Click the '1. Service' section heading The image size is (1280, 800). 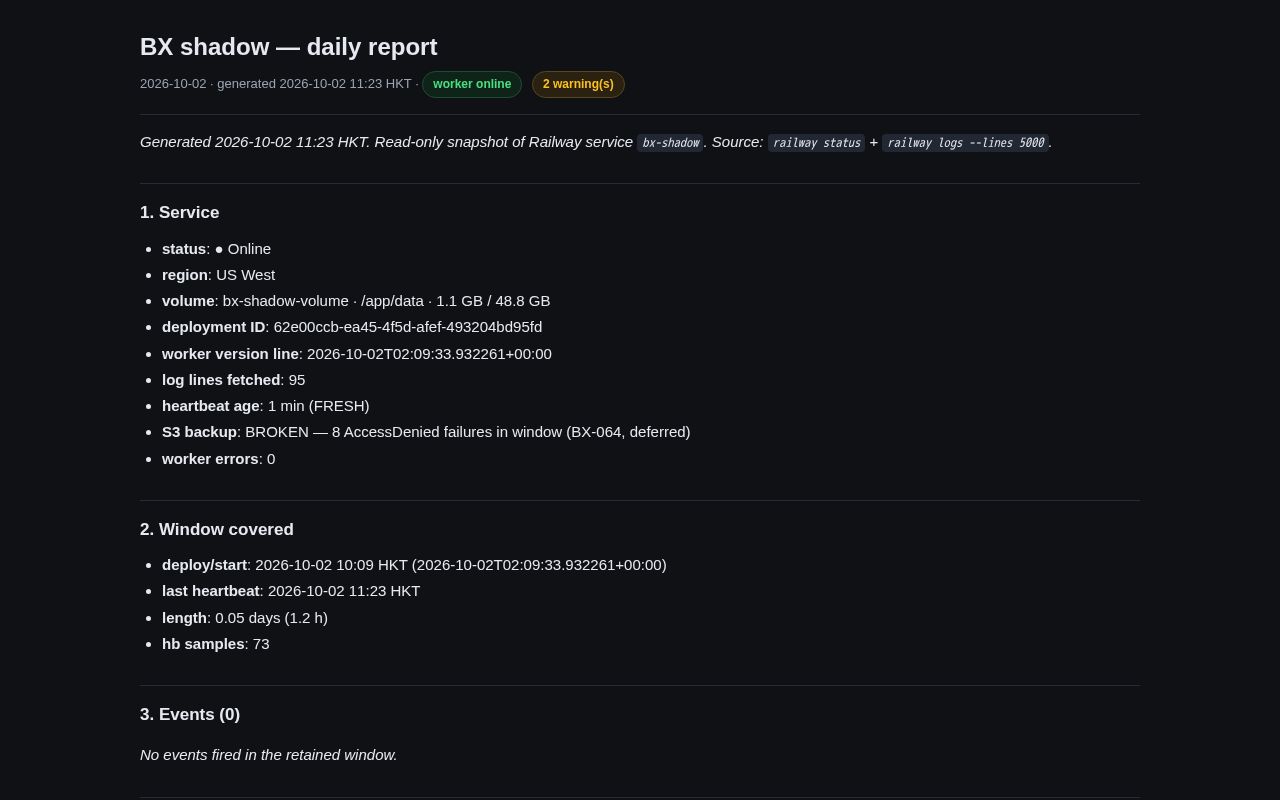180,212
